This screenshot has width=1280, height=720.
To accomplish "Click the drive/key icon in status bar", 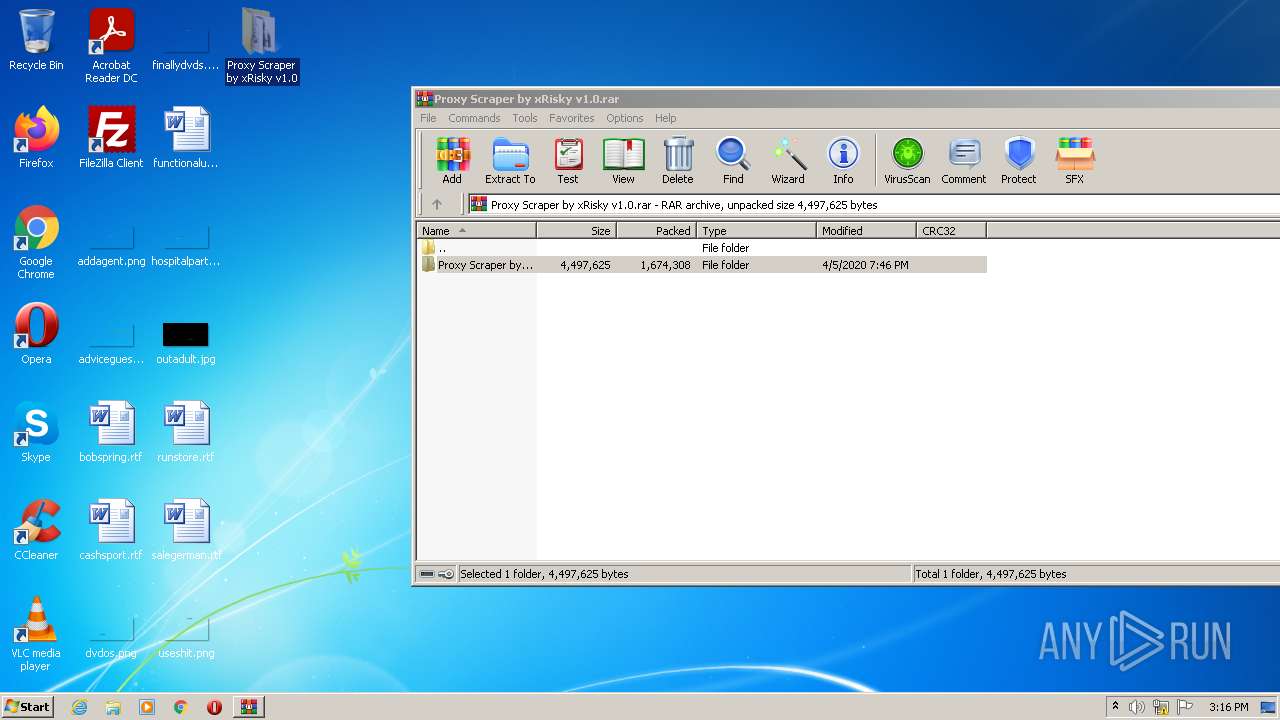I will tap(436, 574).
